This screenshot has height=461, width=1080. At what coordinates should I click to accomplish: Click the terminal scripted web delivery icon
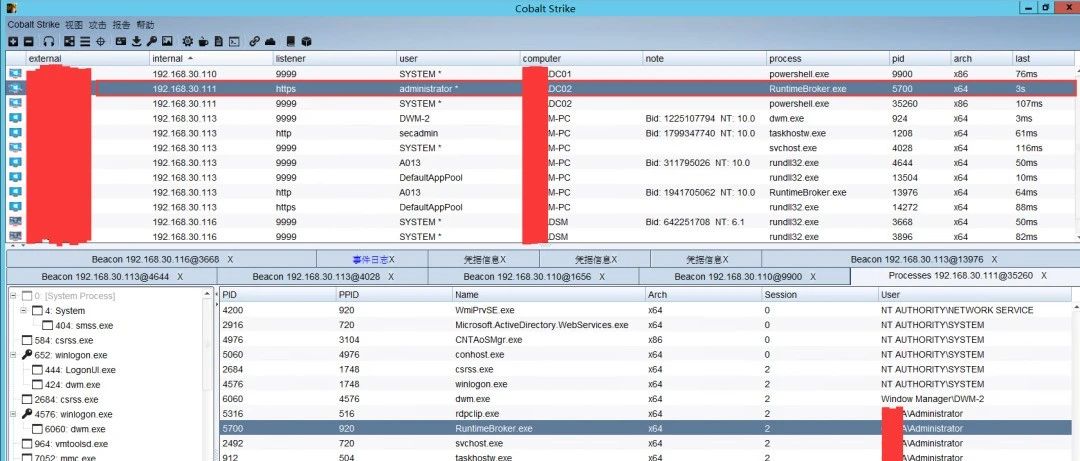tap(234, 41)
